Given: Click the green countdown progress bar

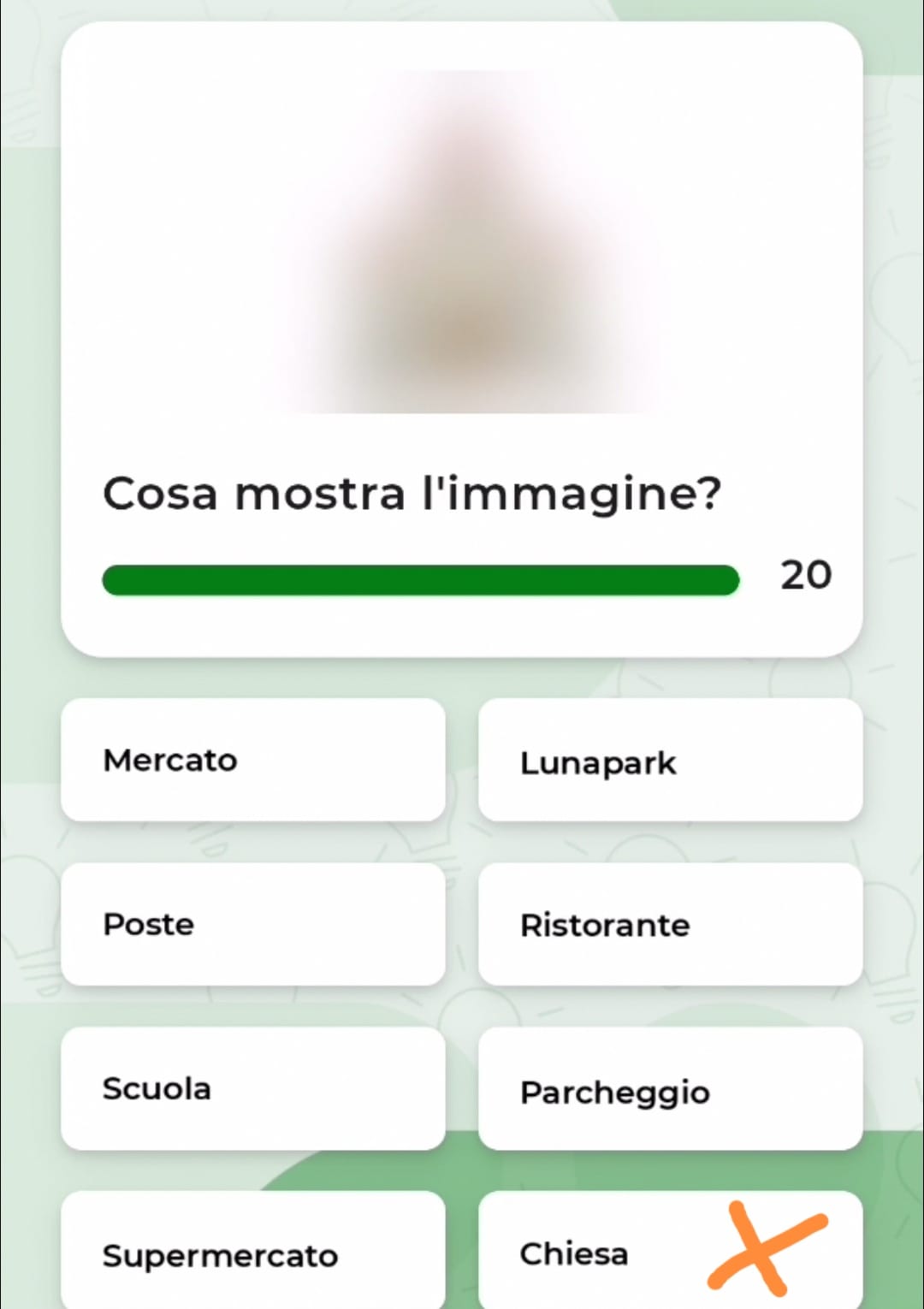Looking at the screenshot, I should coord(420,580).
